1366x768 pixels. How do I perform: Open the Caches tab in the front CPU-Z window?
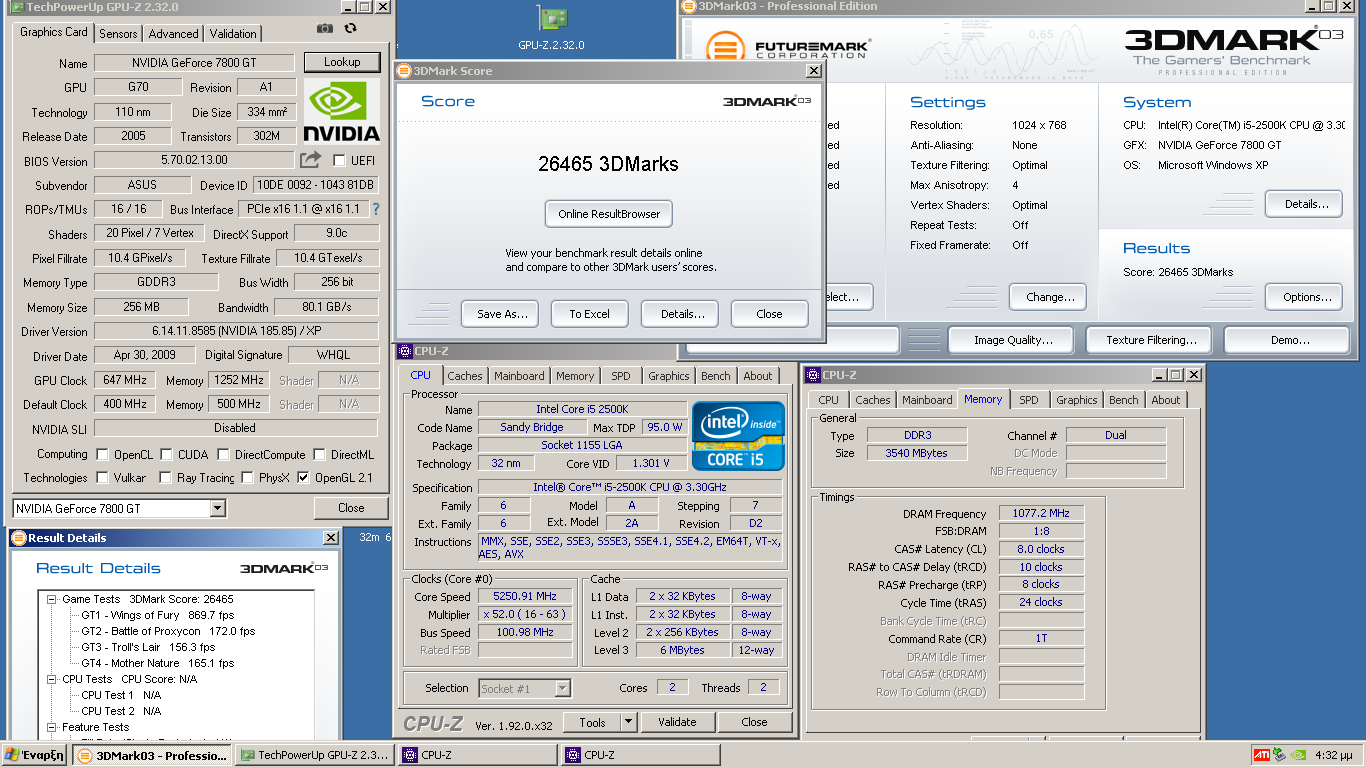click(465, 376)
